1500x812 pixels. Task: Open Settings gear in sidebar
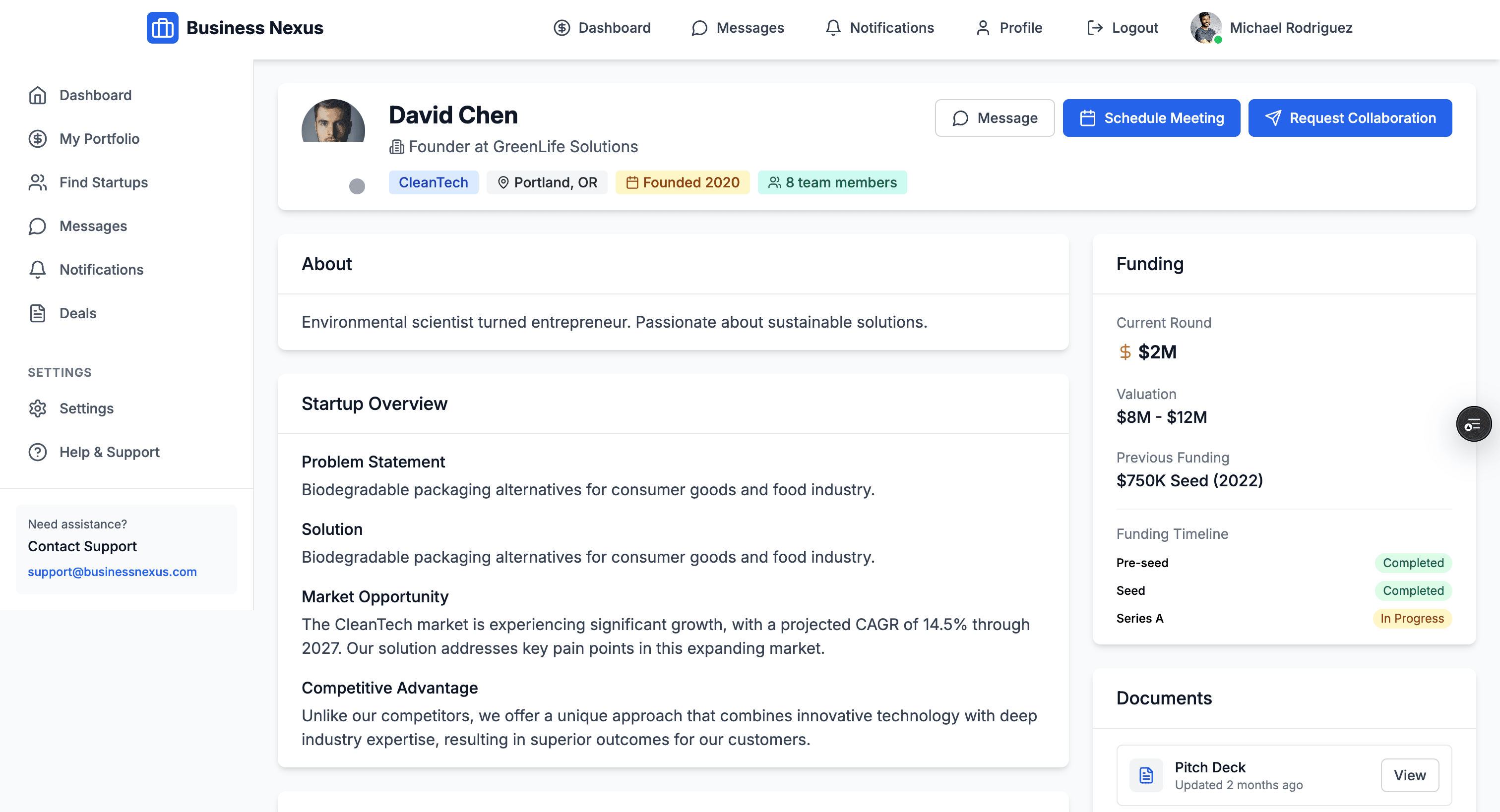37,408
